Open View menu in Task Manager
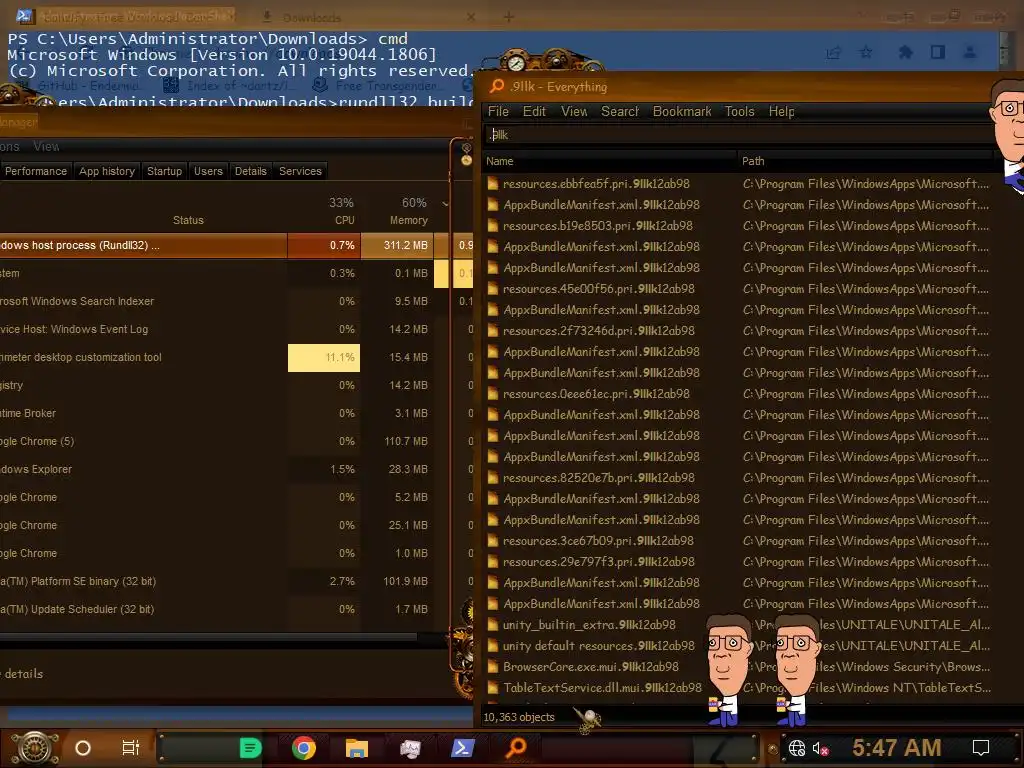This screenshot has width=1024, height=768. pyautogui.click(x=46, y=147)
